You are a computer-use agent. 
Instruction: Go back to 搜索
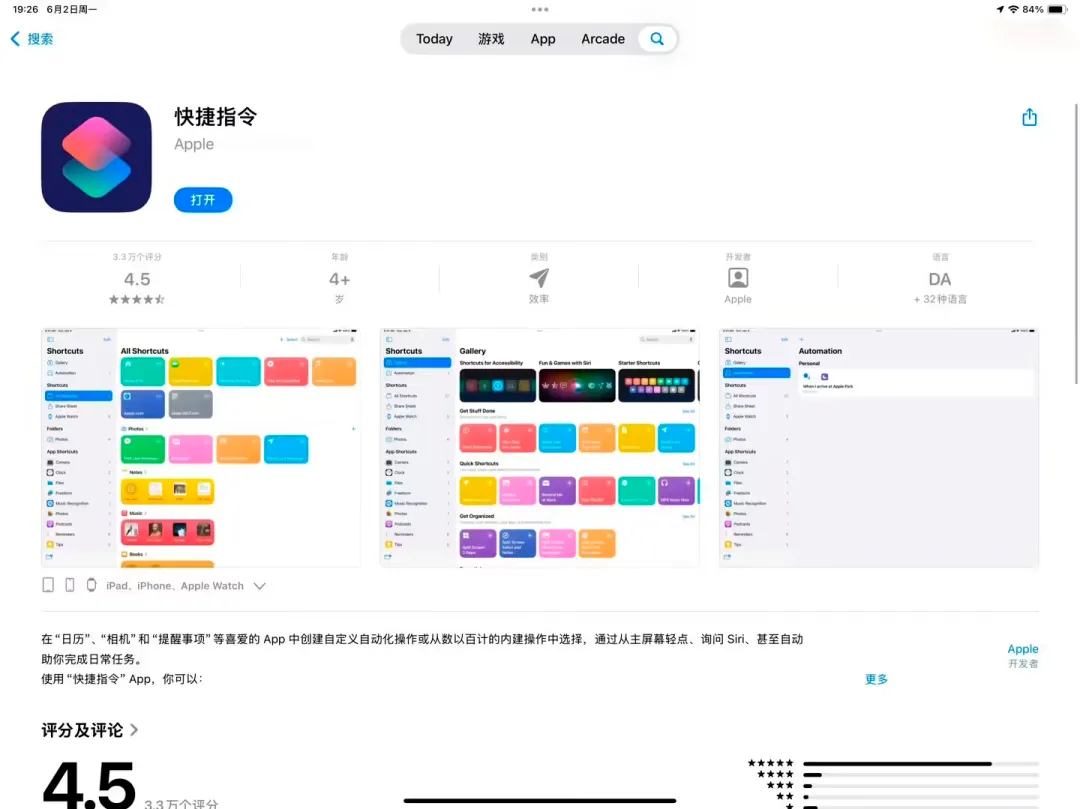tap(32, 39)
